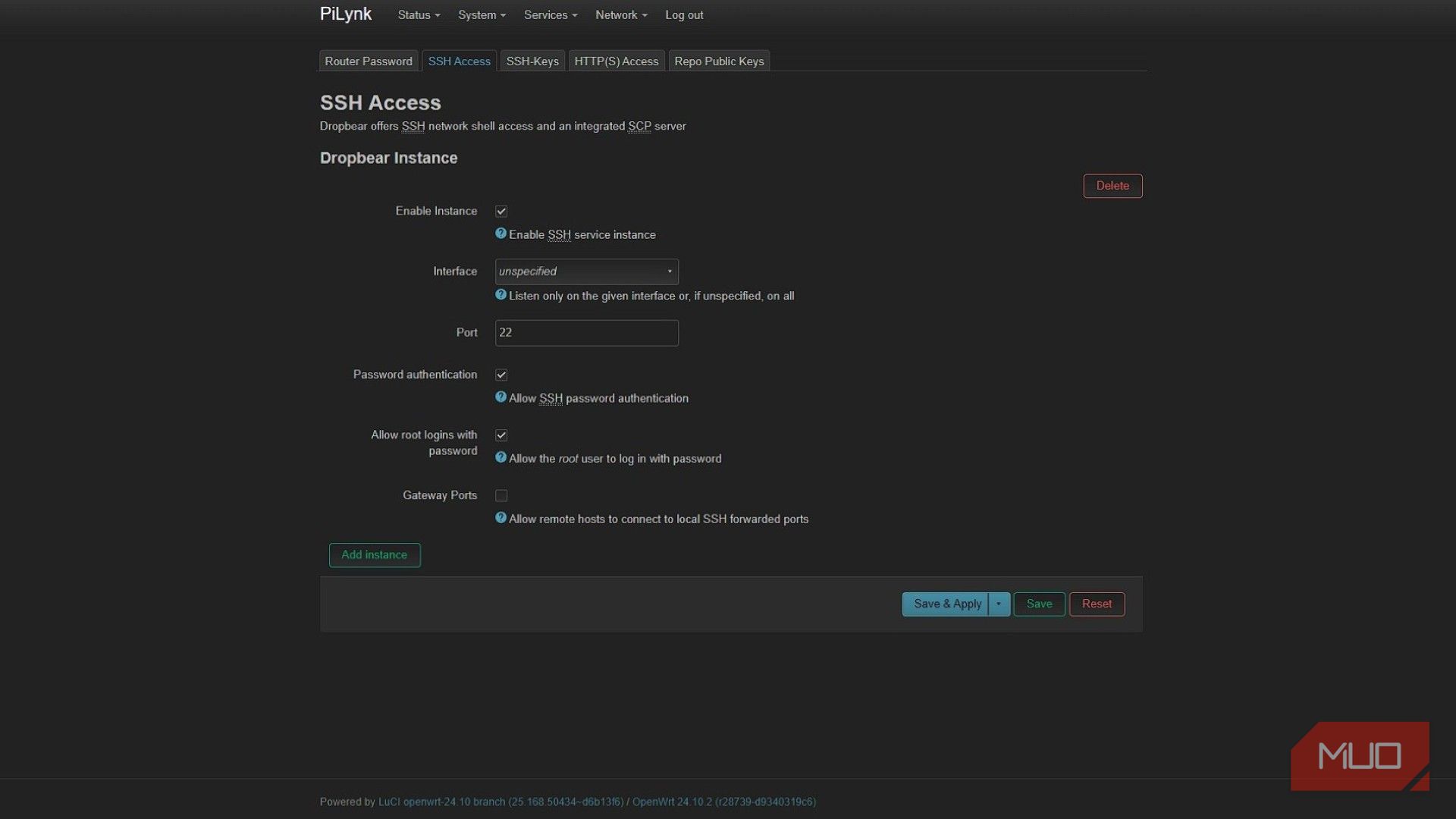Toggle the Enable Instance checkbox
The image size is (1456, 819).
(501, 212)
